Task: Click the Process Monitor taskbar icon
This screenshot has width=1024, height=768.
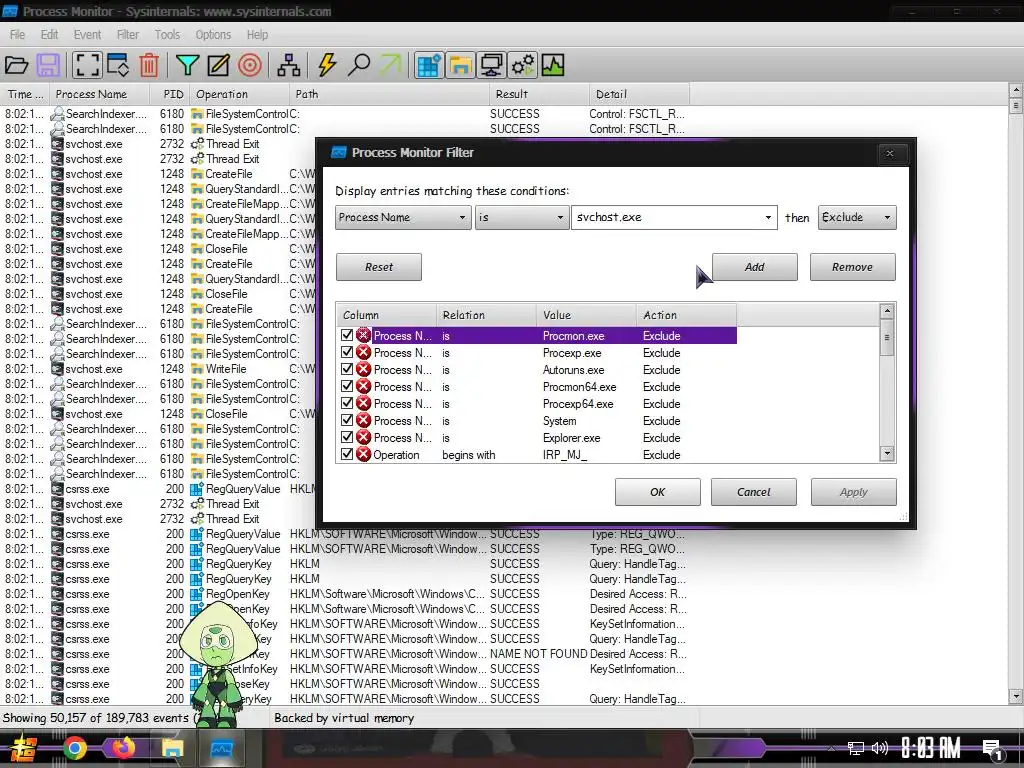Action: [x=221, y=748]
